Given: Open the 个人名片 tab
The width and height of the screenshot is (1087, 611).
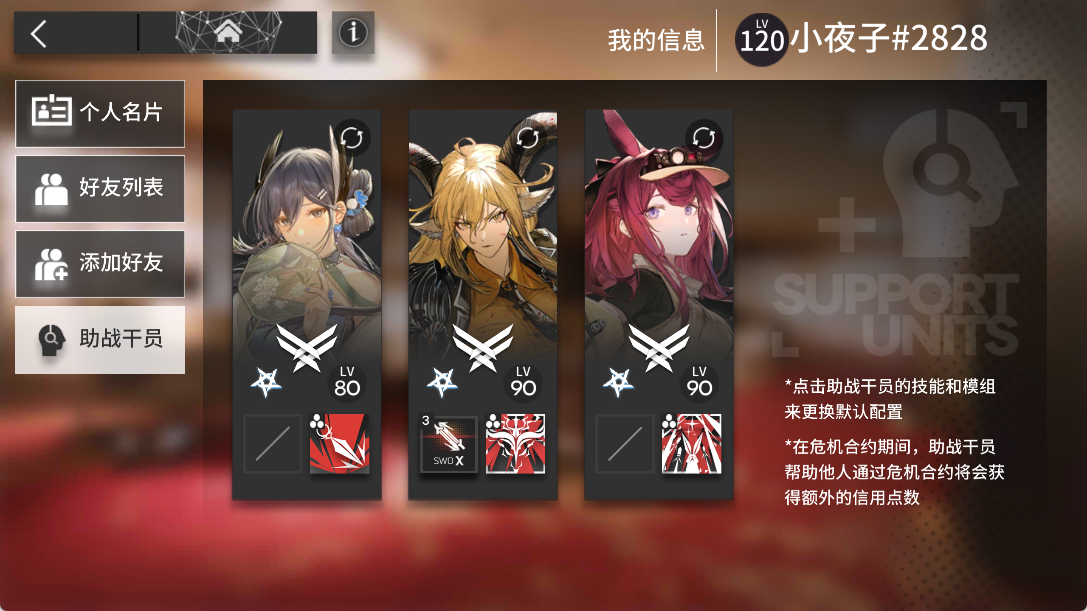Looking at the screenshot, I should coord(100,113).
